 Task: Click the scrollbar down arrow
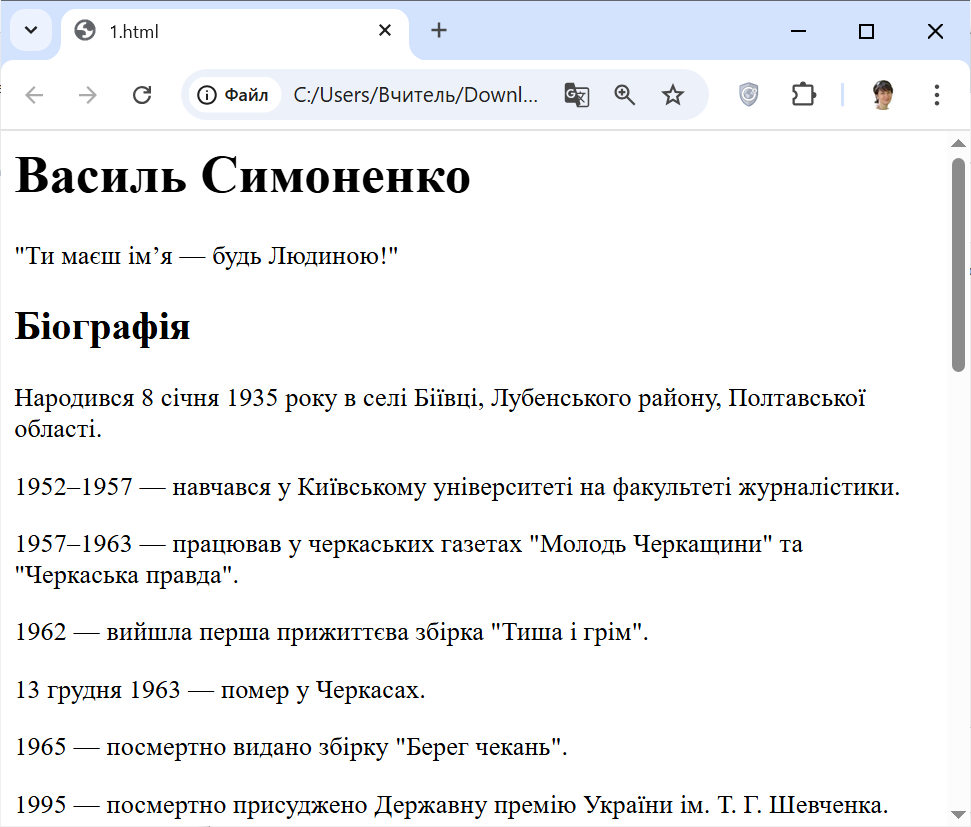click(958, 814)
